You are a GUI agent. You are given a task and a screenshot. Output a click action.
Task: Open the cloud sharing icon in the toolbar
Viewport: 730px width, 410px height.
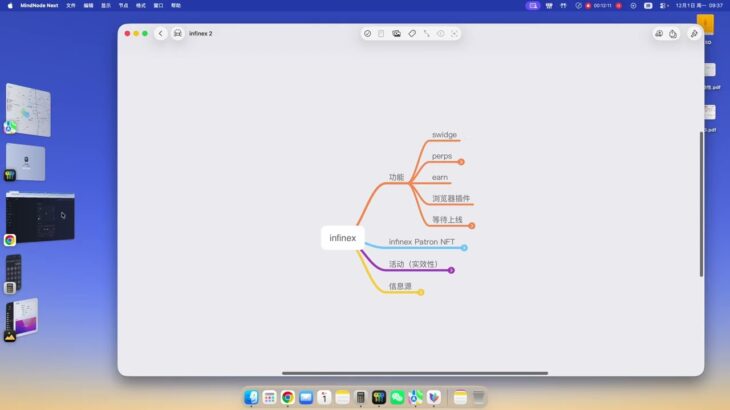click(659, 34)
